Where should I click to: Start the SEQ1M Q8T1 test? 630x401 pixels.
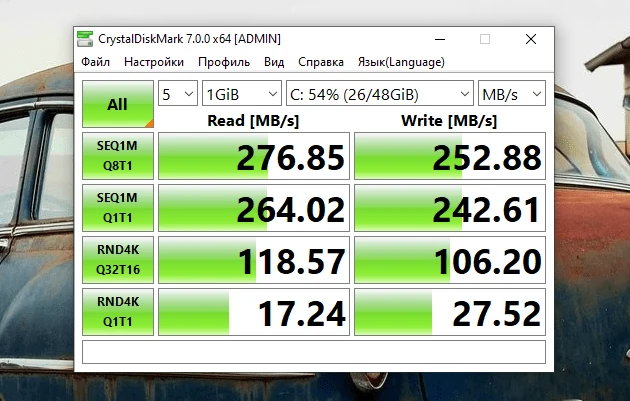pos(118,156)
